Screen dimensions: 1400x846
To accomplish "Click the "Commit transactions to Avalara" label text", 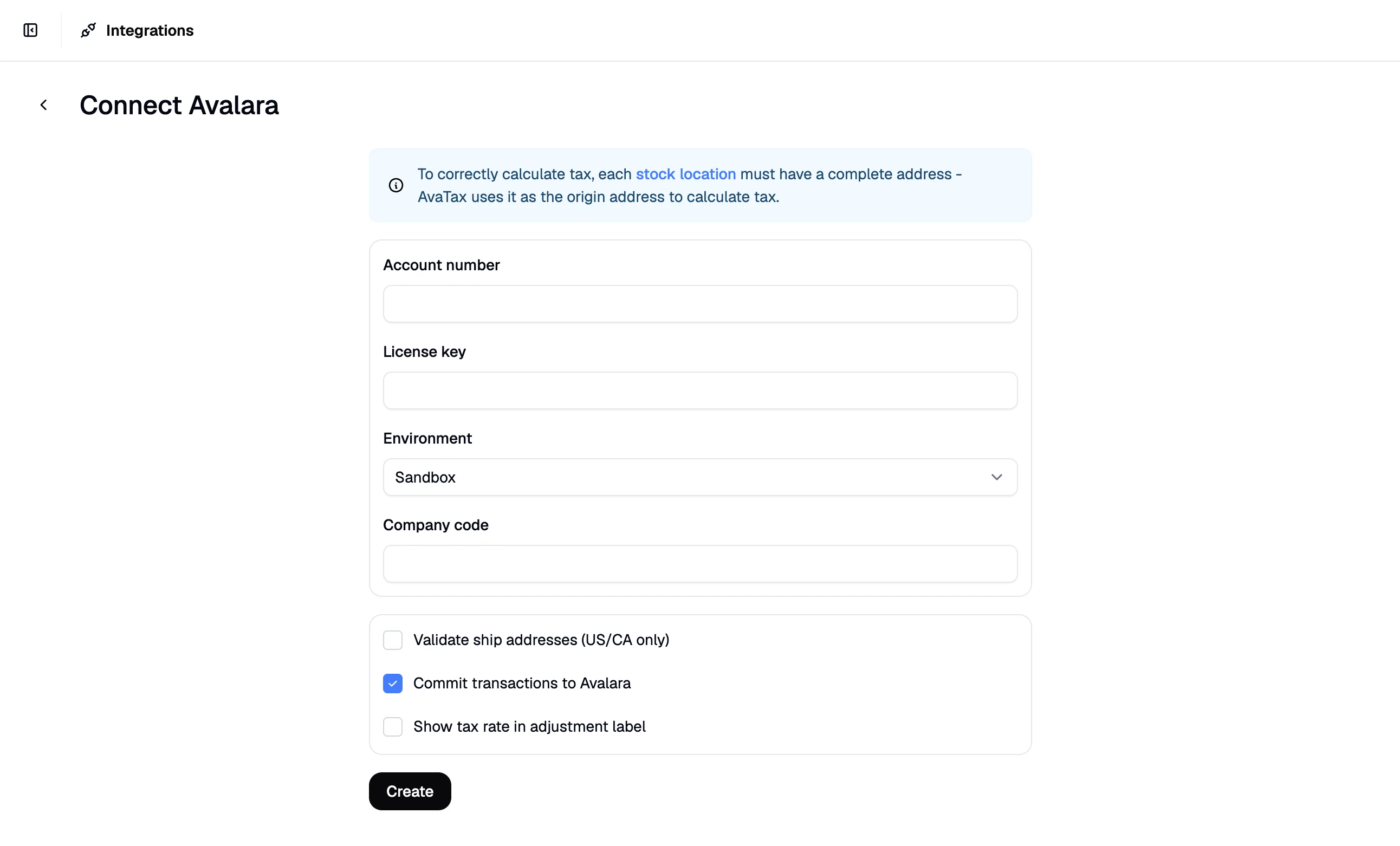I will pos(522,683).
